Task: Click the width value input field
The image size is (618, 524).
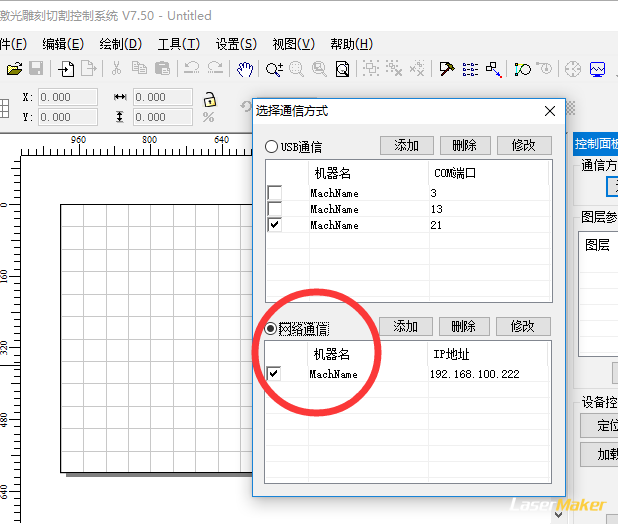Action: pyautogui.click(x=163, y=97)
